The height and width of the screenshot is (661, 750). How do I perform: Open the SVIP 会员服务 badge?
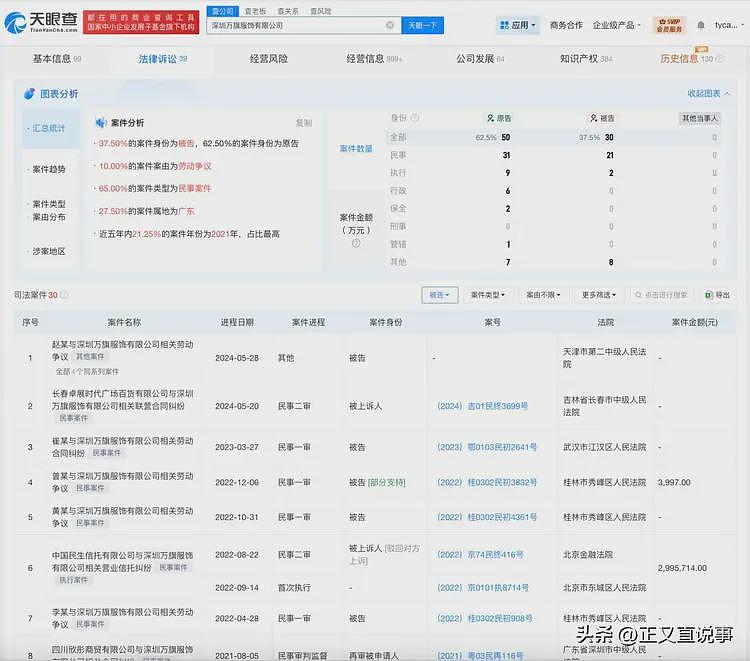pyautogui.click(x=669, y=25)
